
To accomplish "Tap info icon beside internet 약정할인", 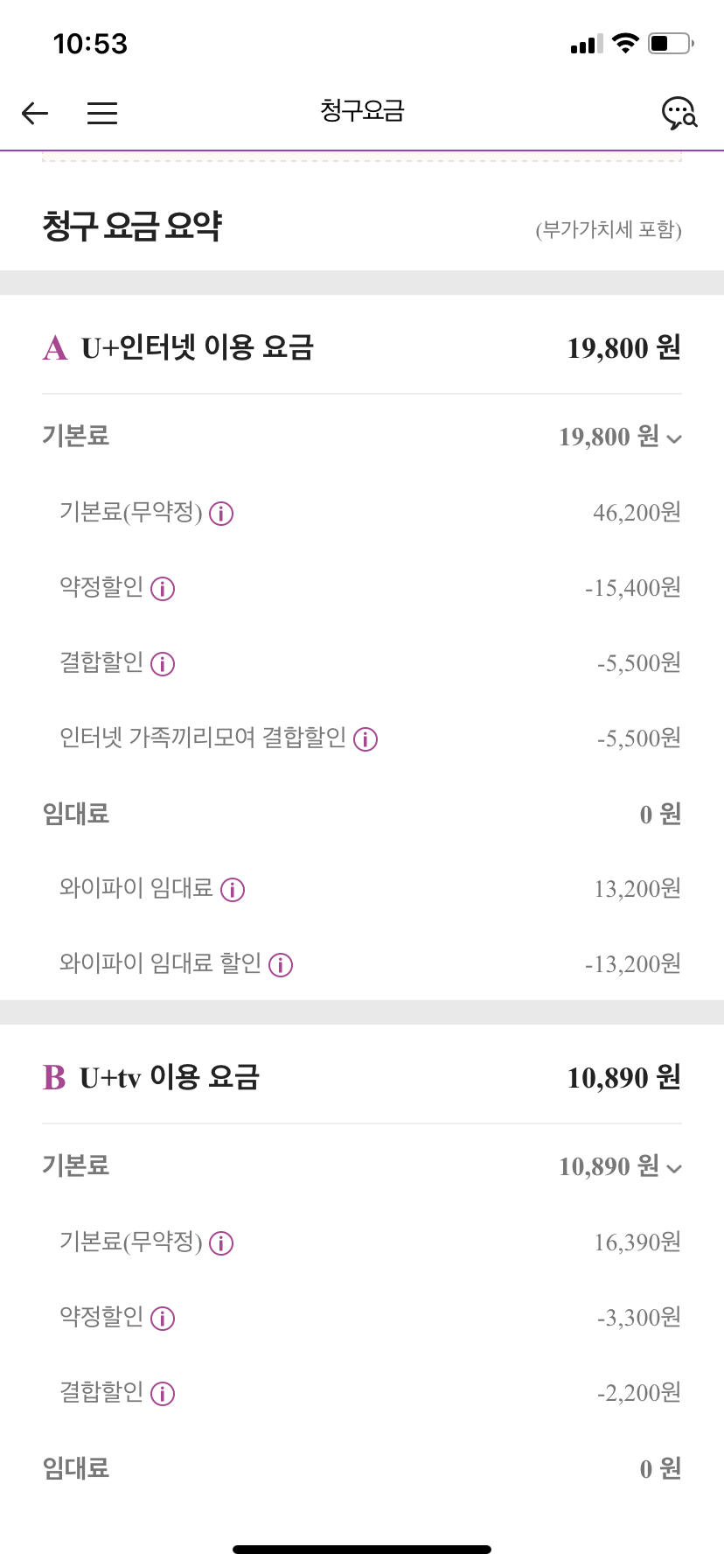I will pyautogui.click(x=163, y=589).
